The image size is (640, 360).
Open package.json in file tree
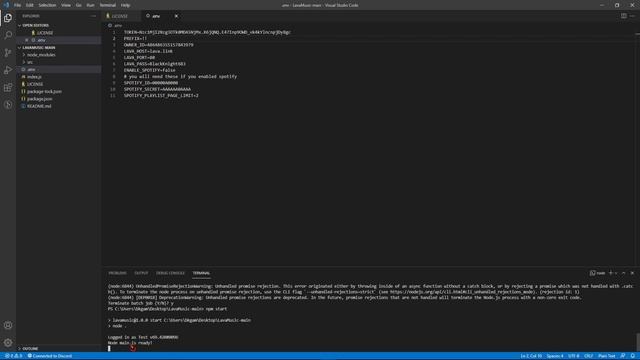39,99
